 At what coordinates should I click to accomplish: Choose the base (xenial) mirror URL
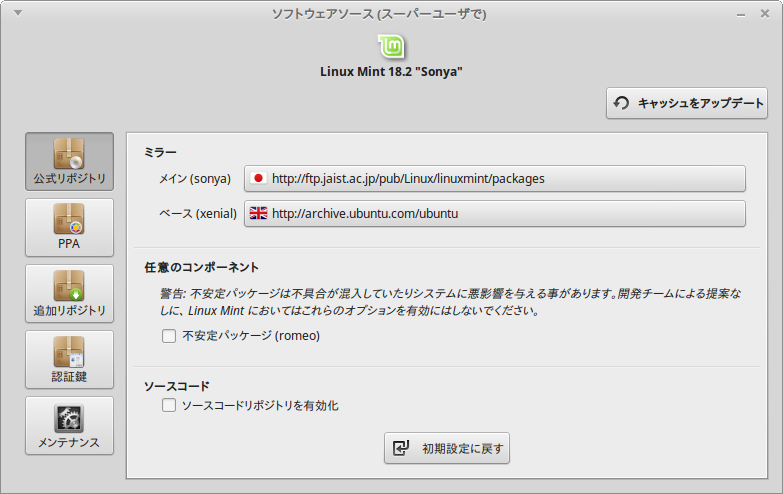tap(494, 213)
